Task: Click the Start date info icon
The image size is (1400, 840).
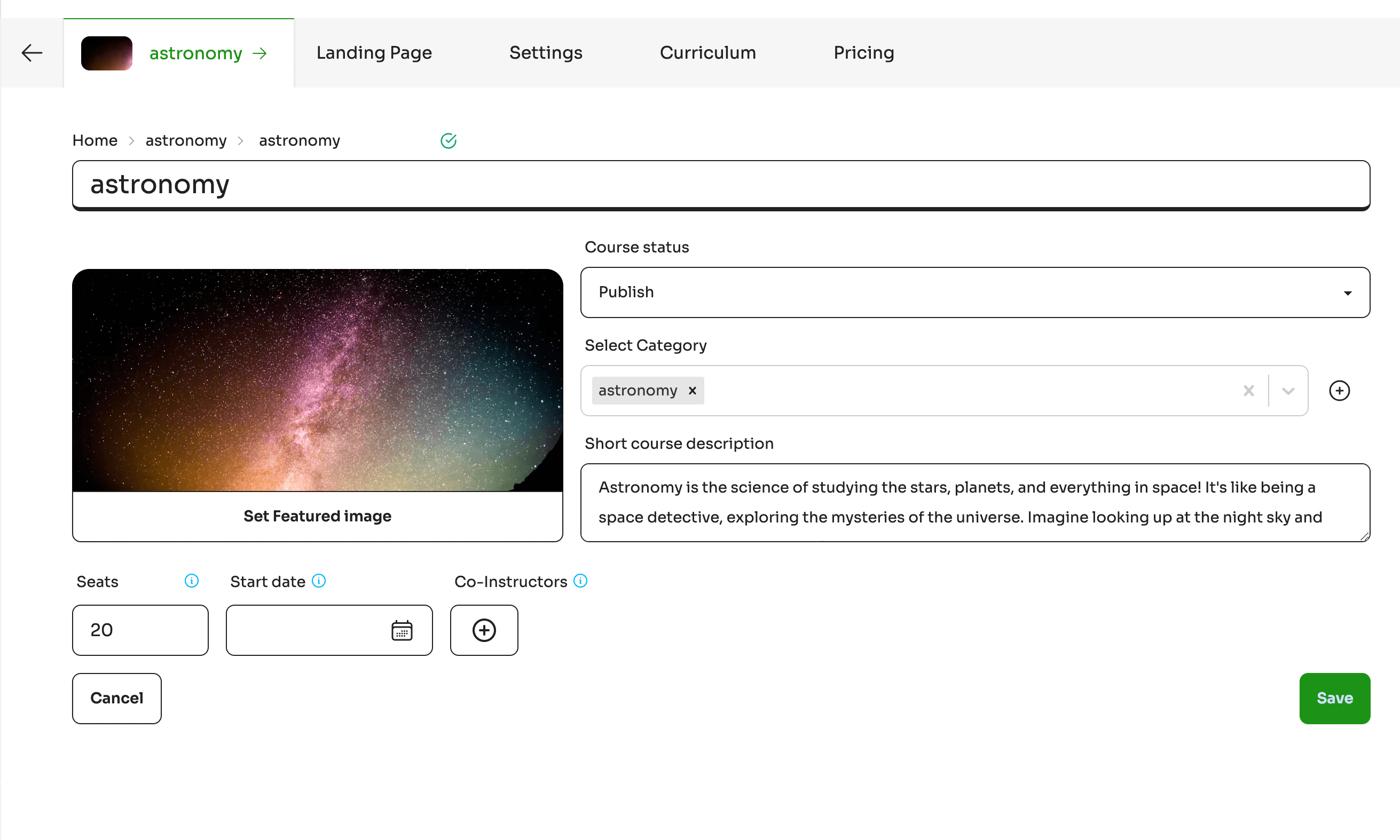Action: pyautogui.click(x=319, y=581)
